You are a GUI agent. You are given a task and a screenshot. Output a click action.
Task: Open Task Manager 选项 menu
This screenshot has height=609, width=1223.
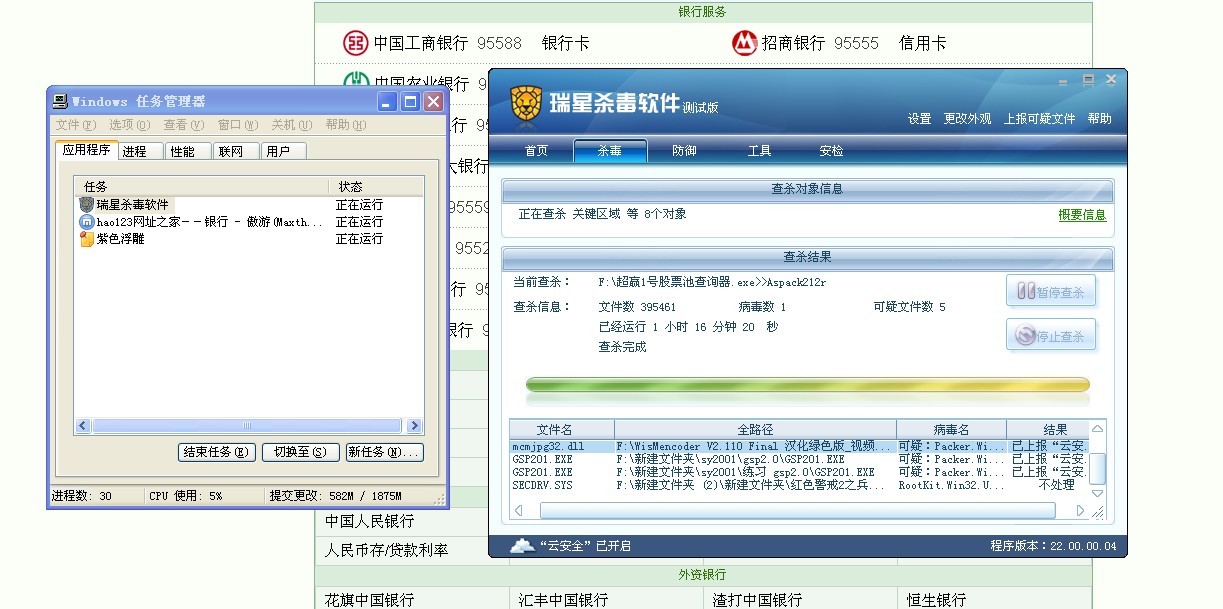click(130, 125)
